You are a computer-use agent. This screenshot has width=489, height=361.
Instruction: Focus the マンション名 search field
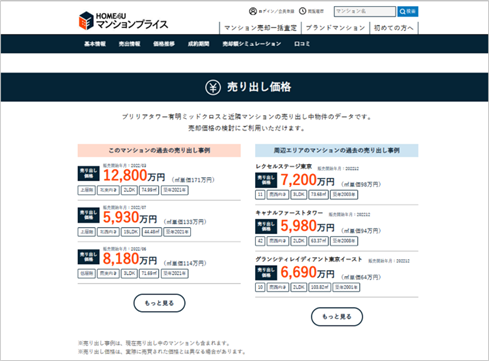pos(365,12)
